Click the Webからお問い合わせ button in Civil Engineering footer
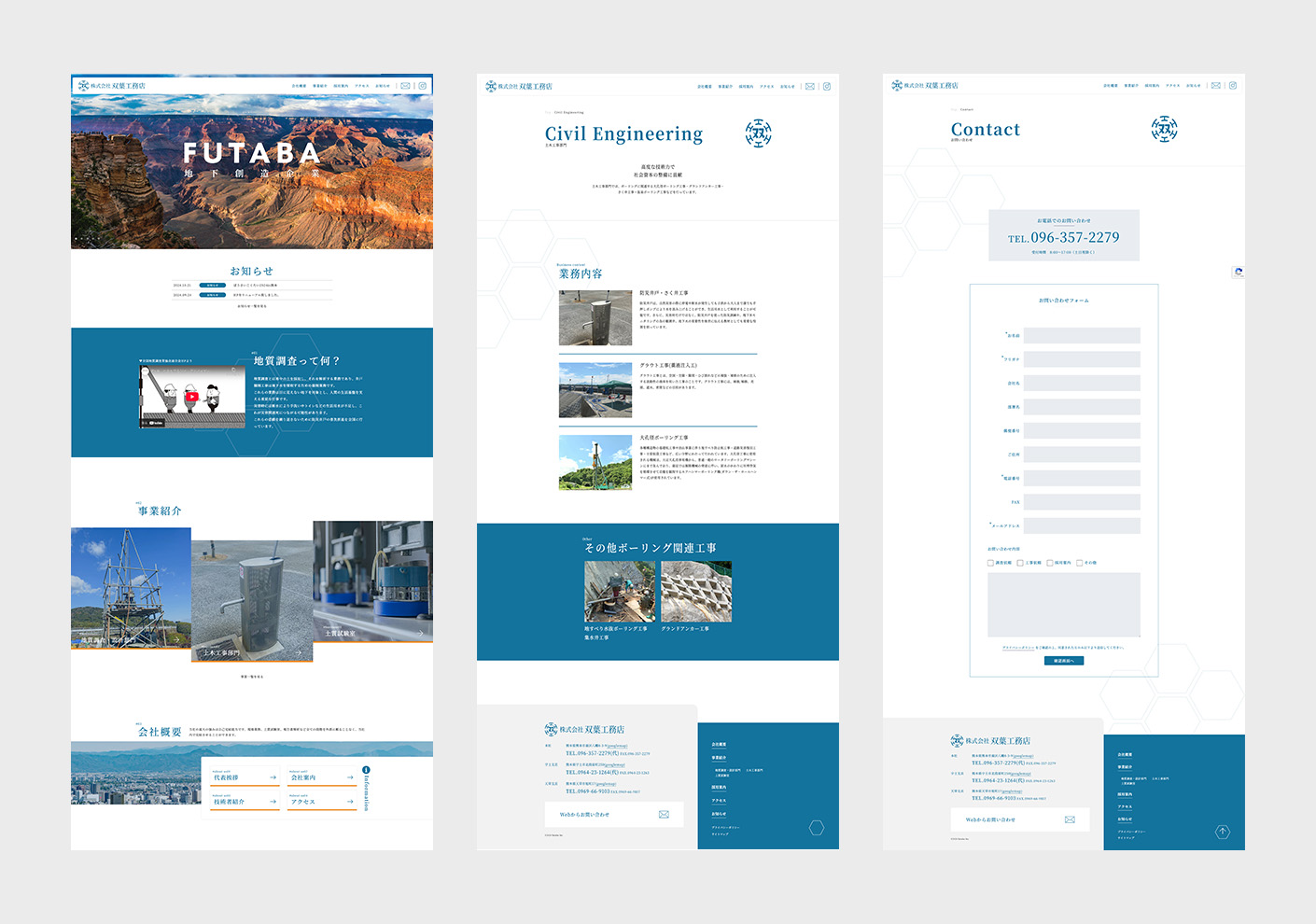Viewport: 1316px width, 924px height. coord(607,815)
